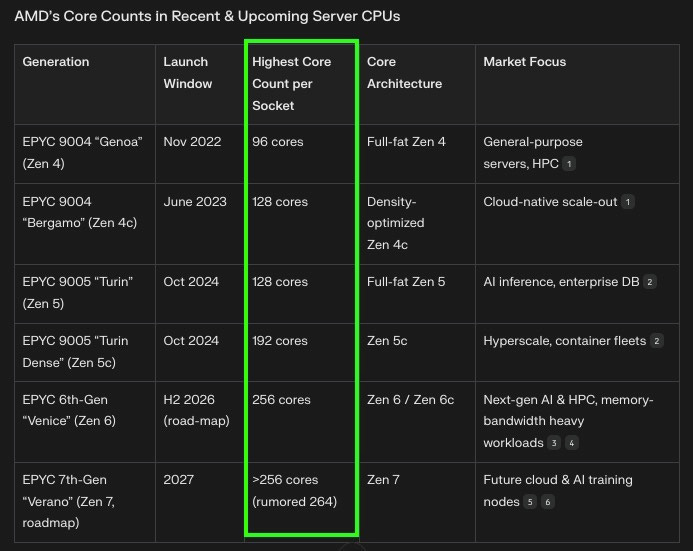Click the Nov 2022 launch date
The height and width of the screenshot is (551, 693).
pyautogui.click(x=192, y=142)
